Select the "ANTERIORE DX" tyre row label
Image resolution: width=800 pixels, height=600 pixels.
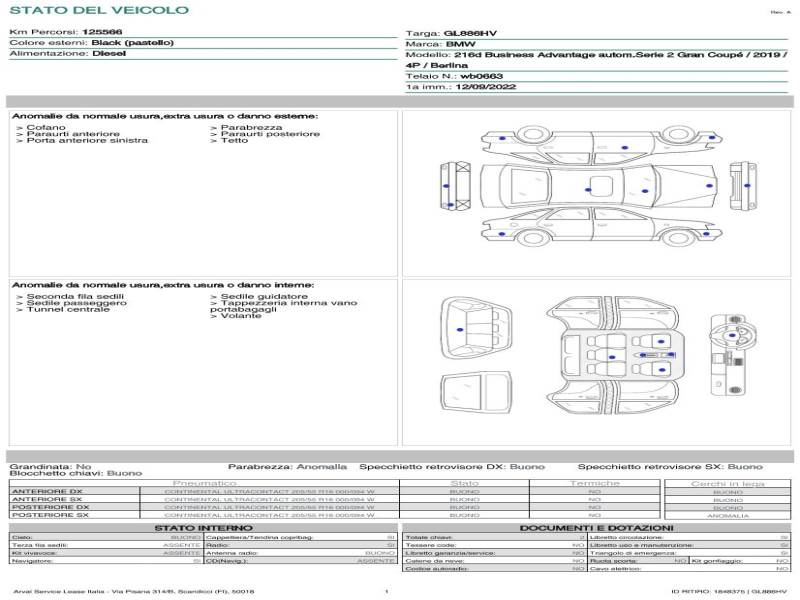point(47,492)
